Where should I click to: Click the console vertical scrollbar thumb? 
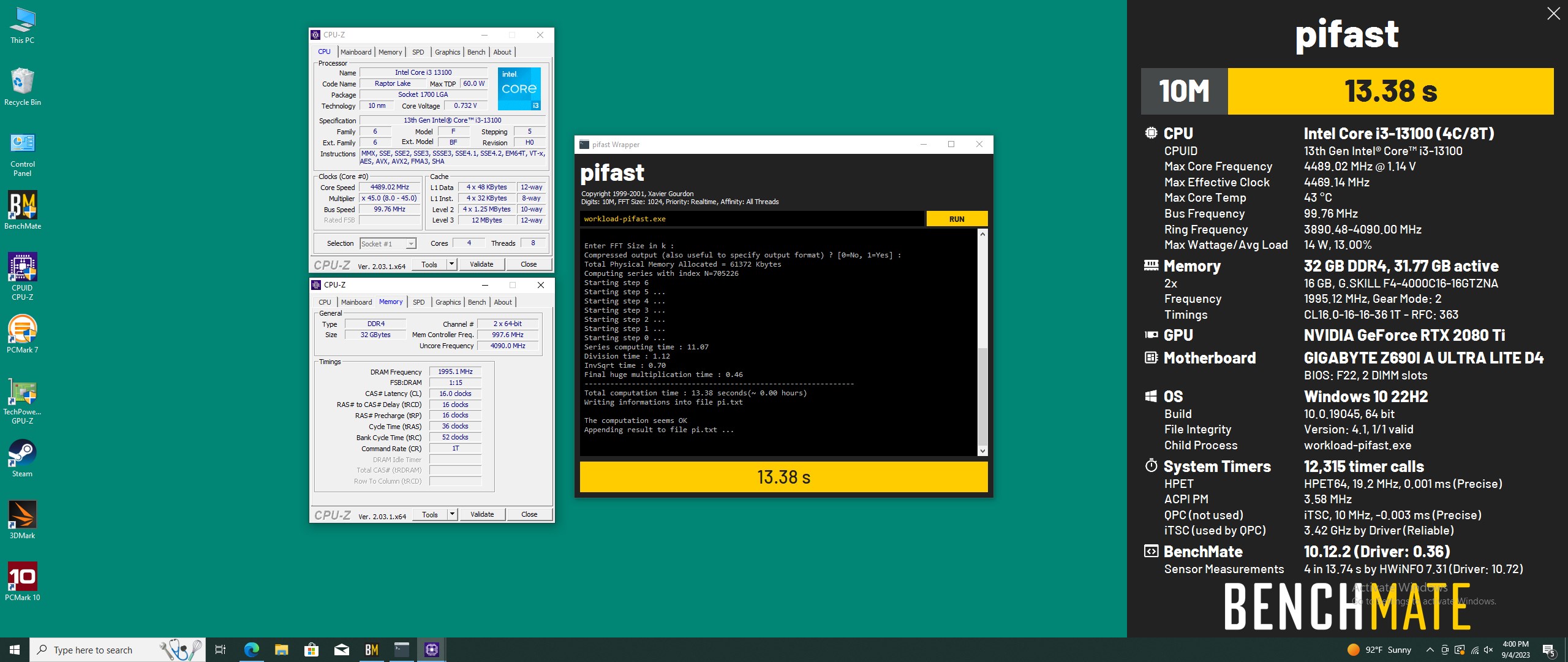982,397
